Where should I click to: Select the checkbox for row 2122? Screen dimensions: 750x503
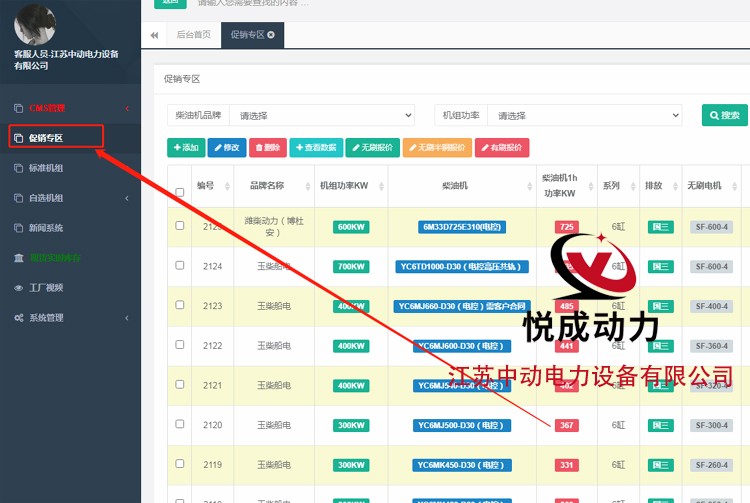180,345
